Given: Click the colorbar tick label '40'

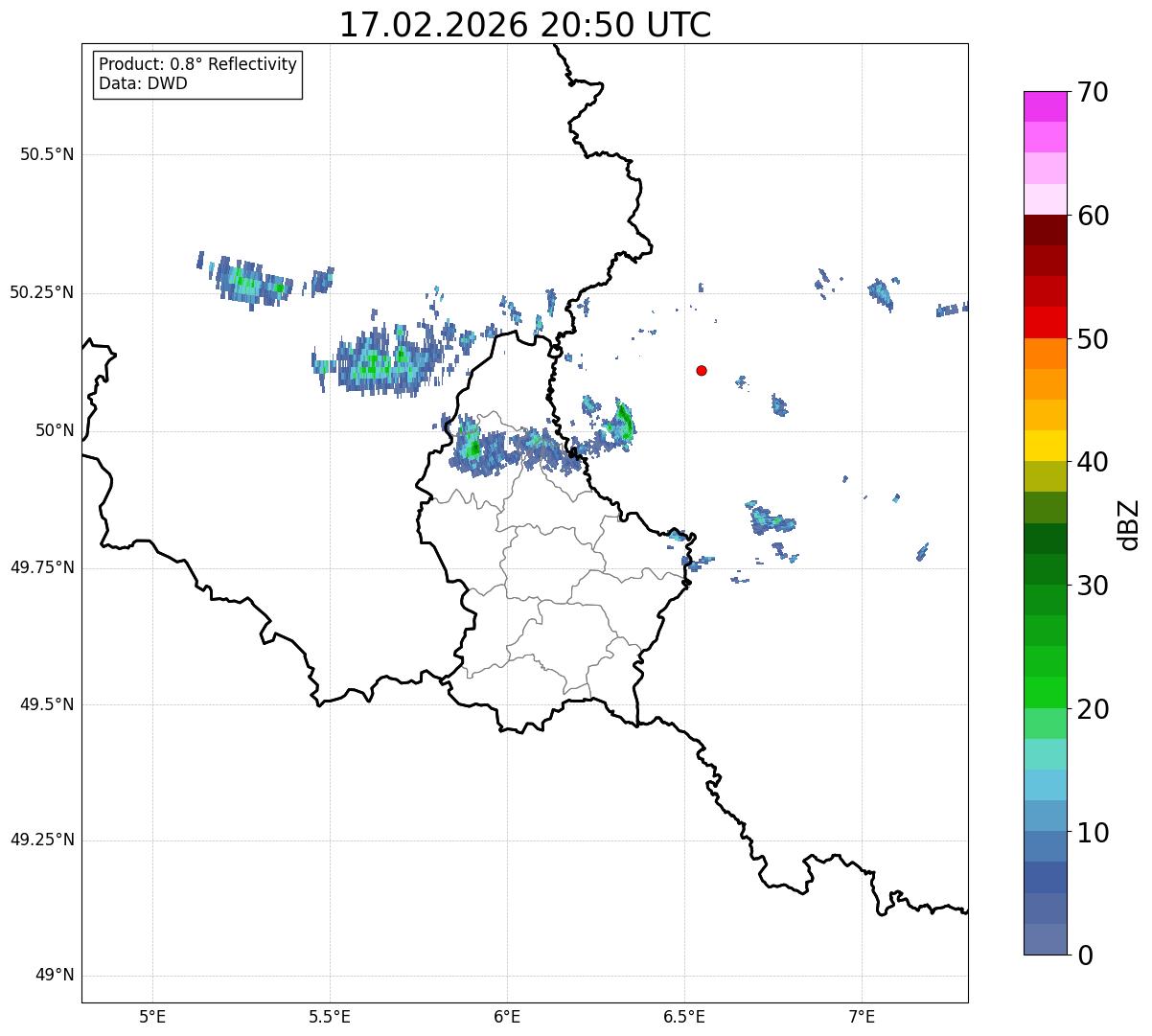Looking at the screenshot, I should [x=1093, y=462].
